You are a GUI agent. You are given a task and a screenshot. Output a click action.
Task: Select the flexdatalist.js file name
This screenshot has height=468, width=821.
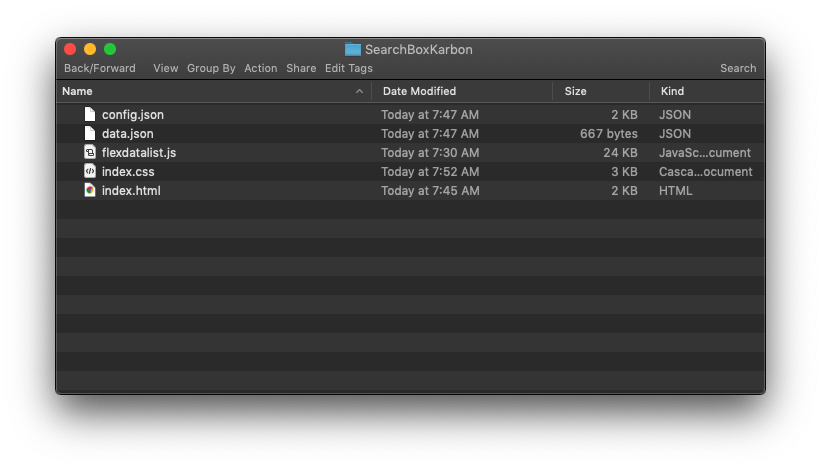pos(139,153)
